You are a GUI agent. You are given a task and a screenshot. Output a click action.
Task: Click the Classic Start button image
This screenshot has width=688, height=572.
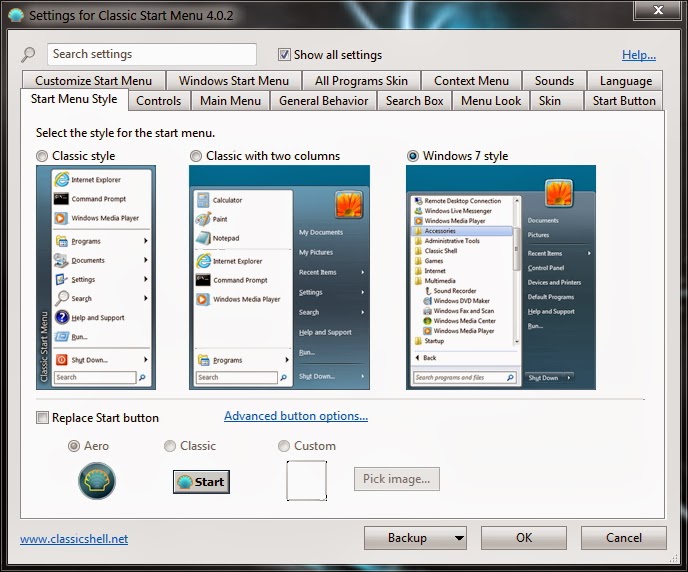pyautogui.click(x=201, y=482)
